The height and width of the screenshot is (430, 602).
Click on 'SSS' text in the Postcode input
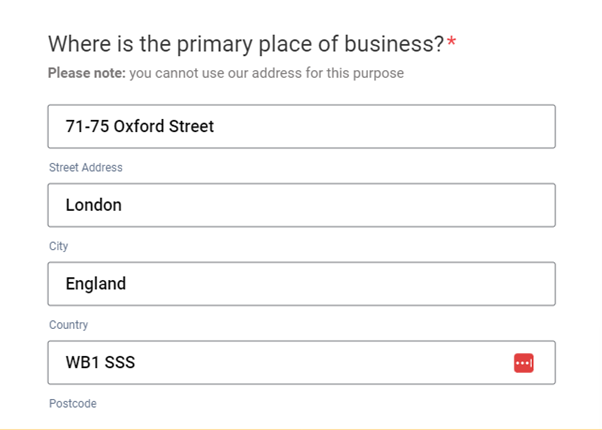click(120, 363)
